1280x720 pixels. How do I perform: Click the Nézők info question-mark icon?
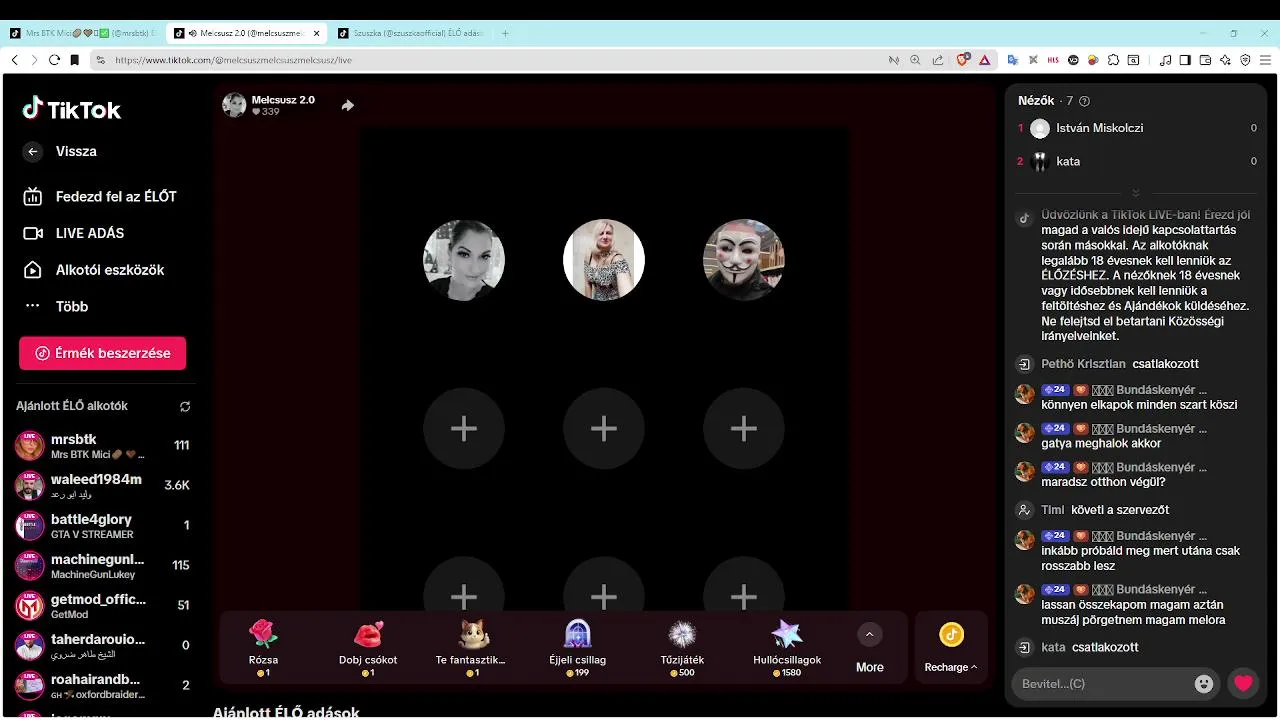pos(1085,101)
